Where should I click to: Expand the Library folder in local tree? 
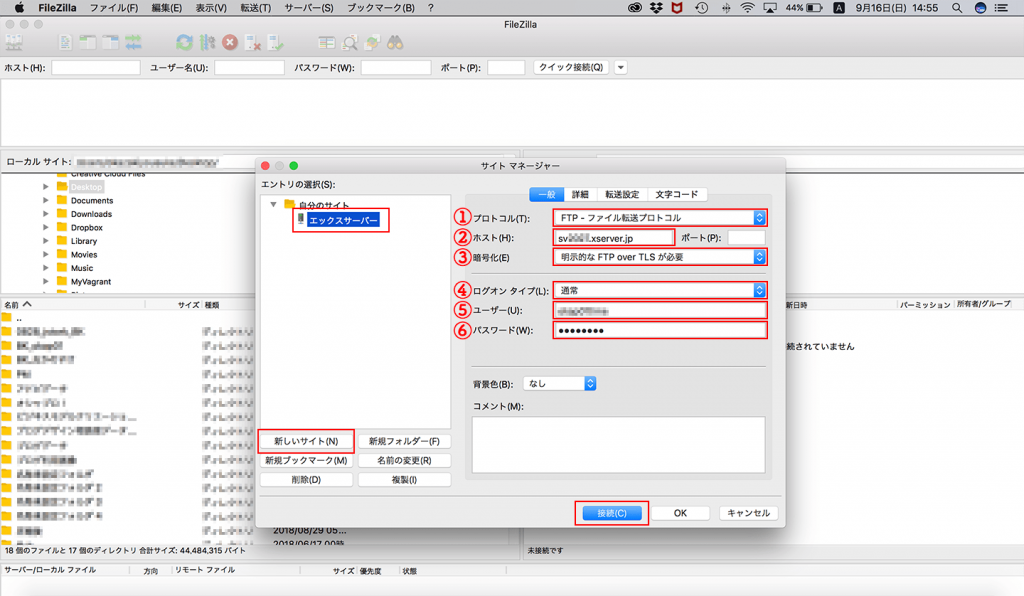[46, 240]
